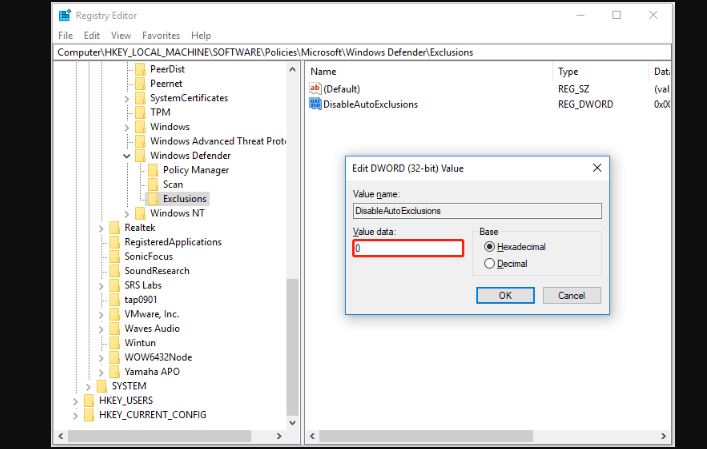Open the View menu
The height and width of the screenshot is (449, 707).
tap(121, 35)
